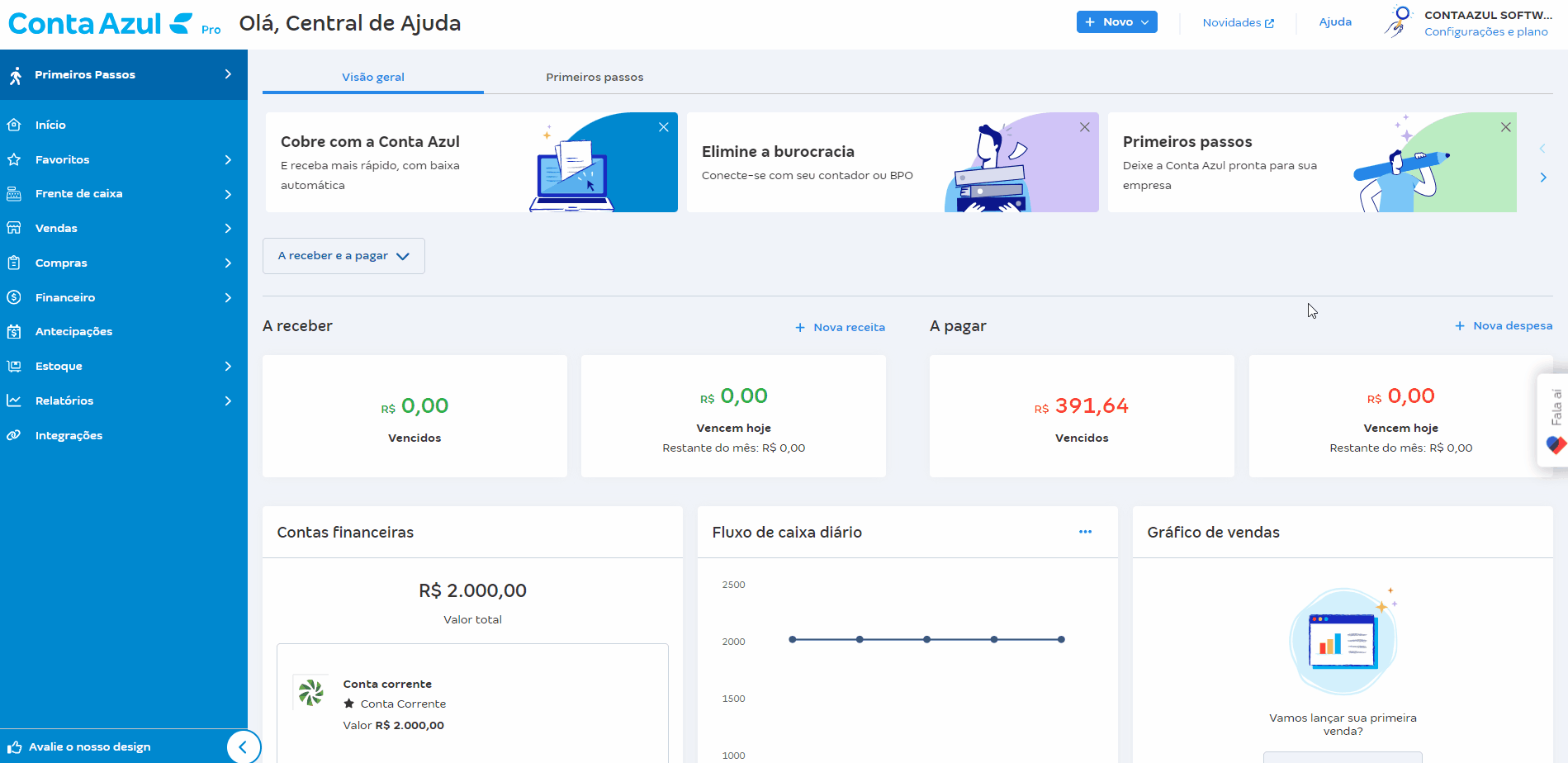
Task: Click Nova receita link
Action: click(x=840, y=327)
